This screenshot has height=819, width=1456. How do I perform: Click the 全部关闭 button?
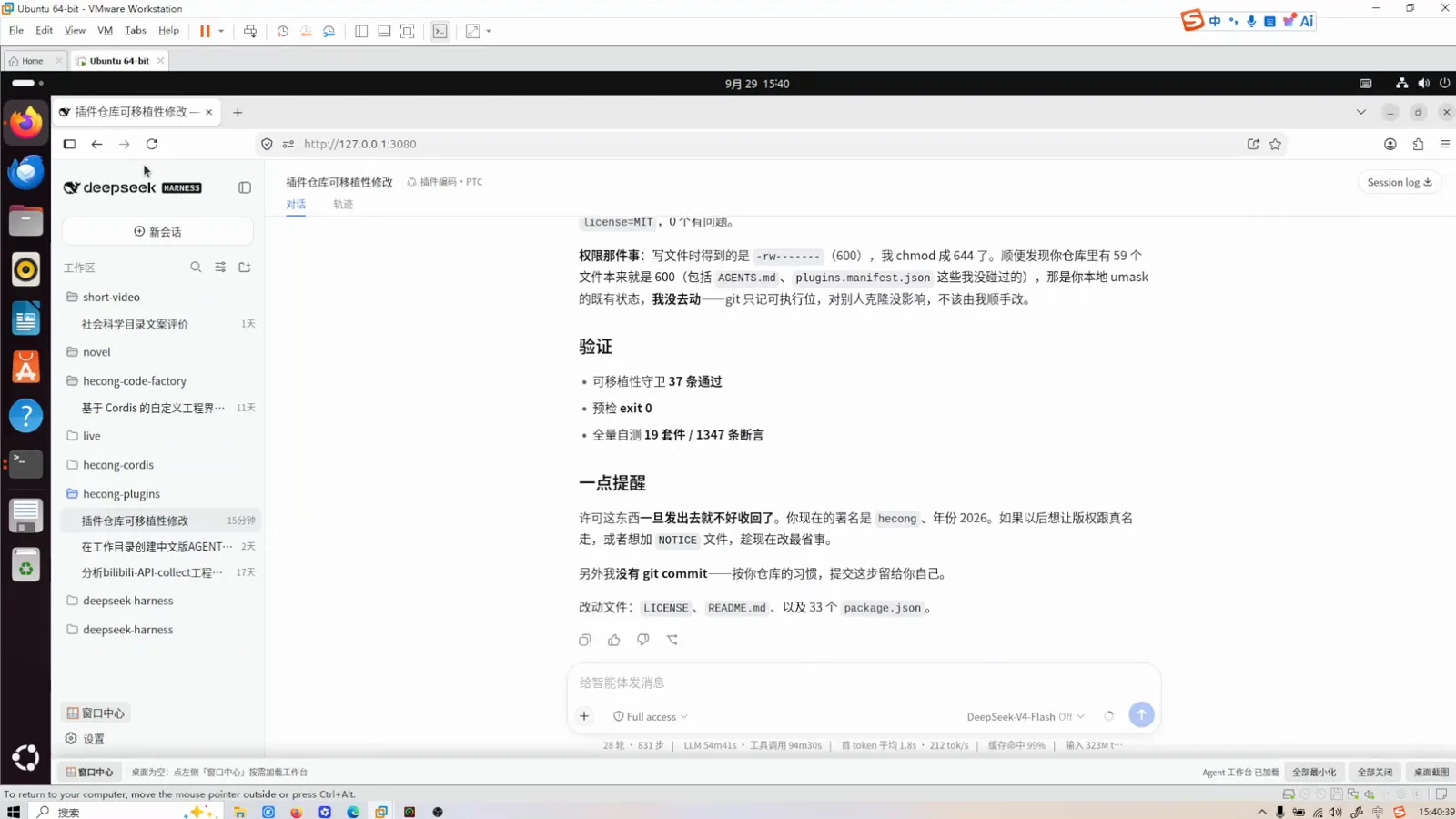click(1375, 772)
